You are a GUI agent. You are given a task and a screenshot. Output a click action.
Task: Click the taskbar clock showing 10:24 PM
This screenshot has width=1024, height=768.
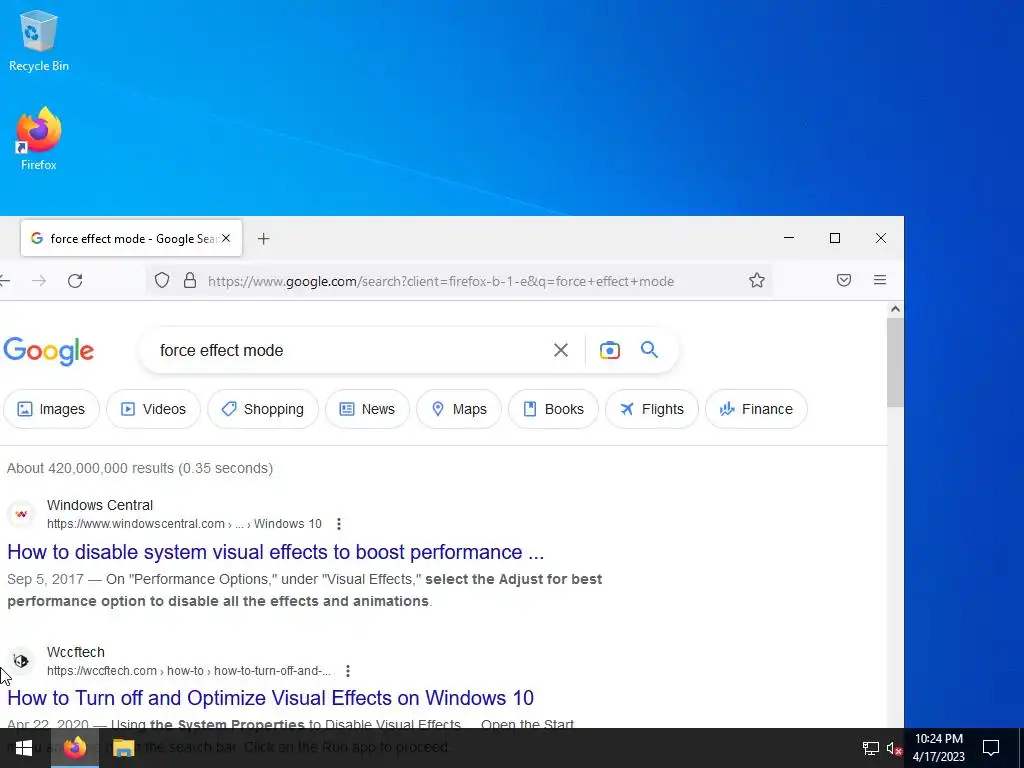point(938,748)
